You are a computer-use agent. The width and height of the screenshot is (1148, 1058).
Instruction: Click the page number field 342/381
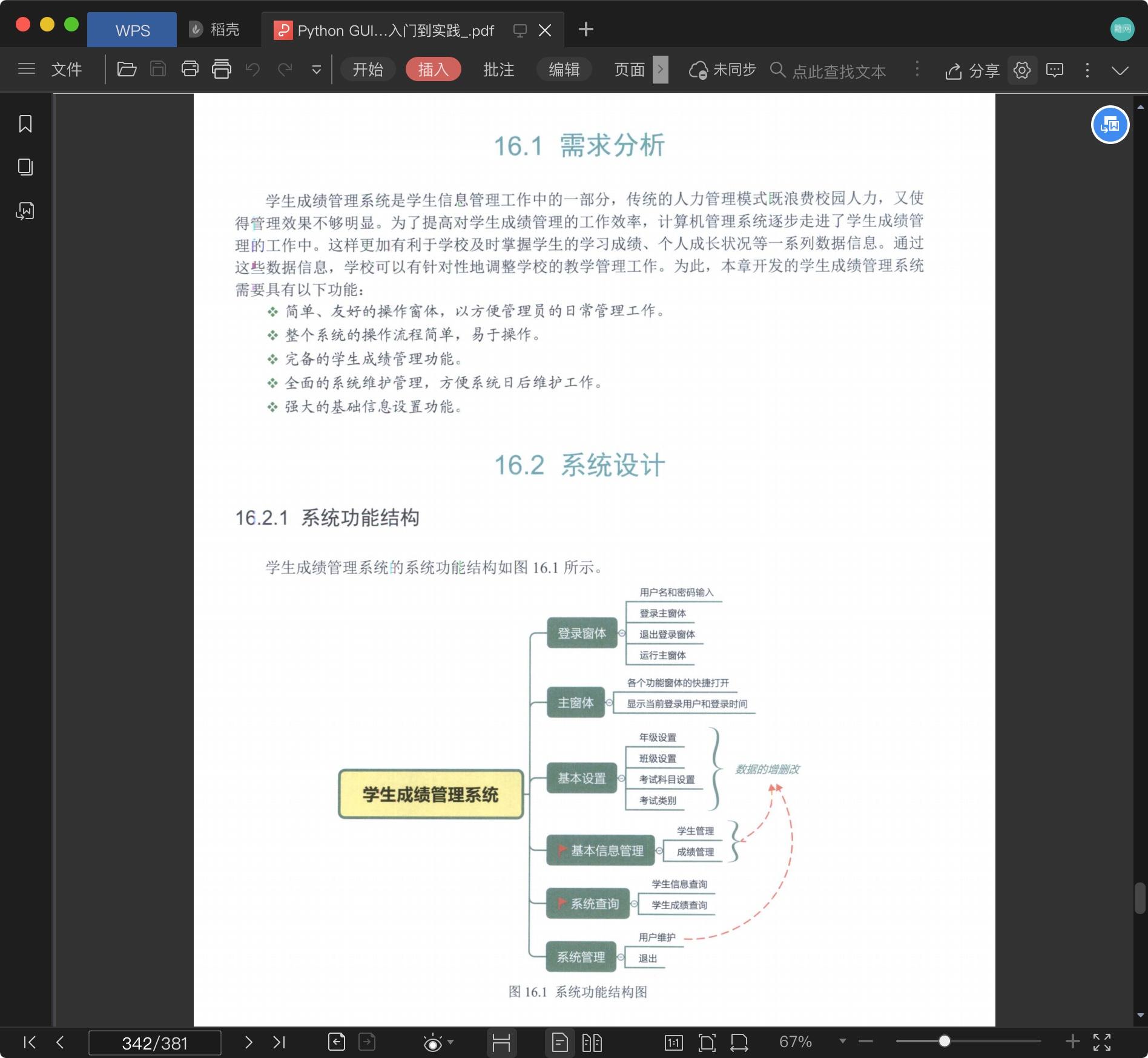[155, 1043]
